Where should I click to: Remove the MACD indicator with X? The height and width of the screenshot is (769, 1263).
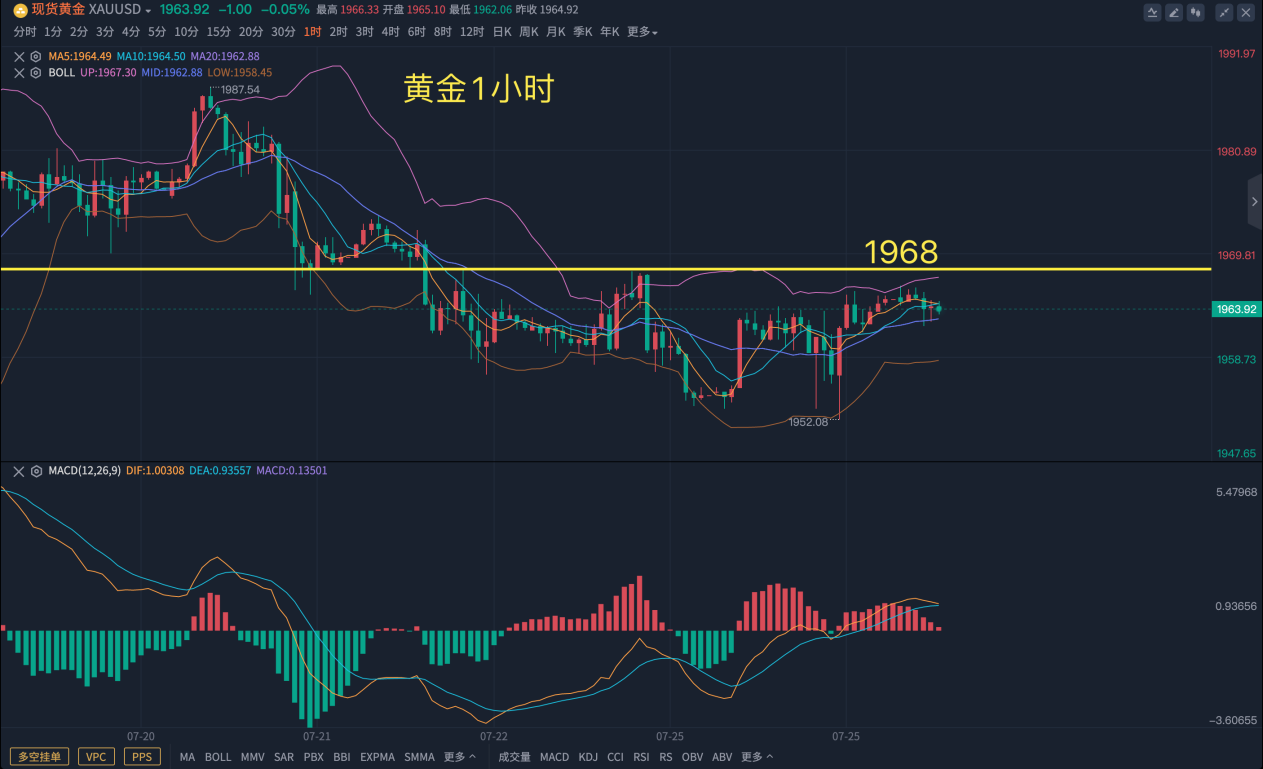19,471
